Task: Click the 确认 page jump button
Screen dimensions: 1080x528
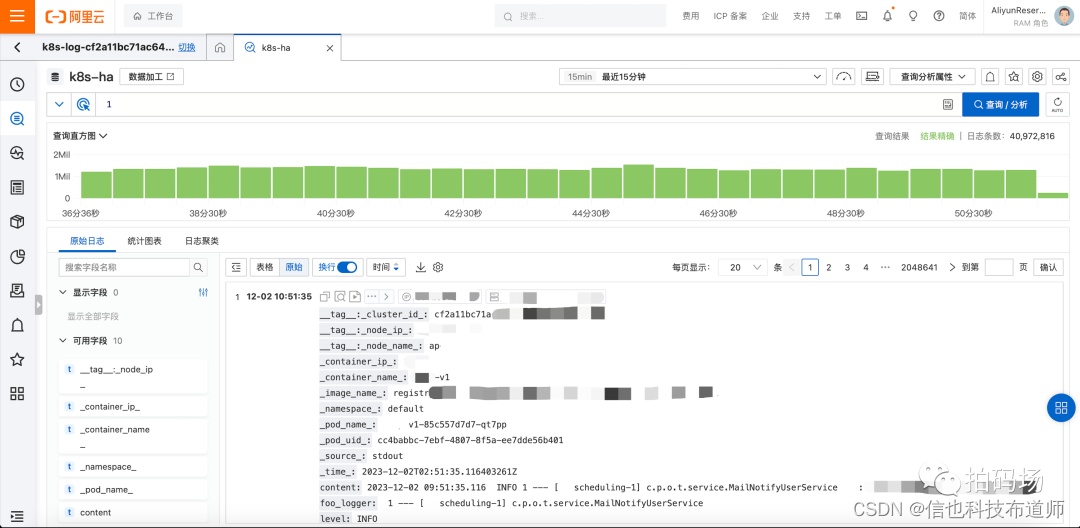Action: (1048, 267)
